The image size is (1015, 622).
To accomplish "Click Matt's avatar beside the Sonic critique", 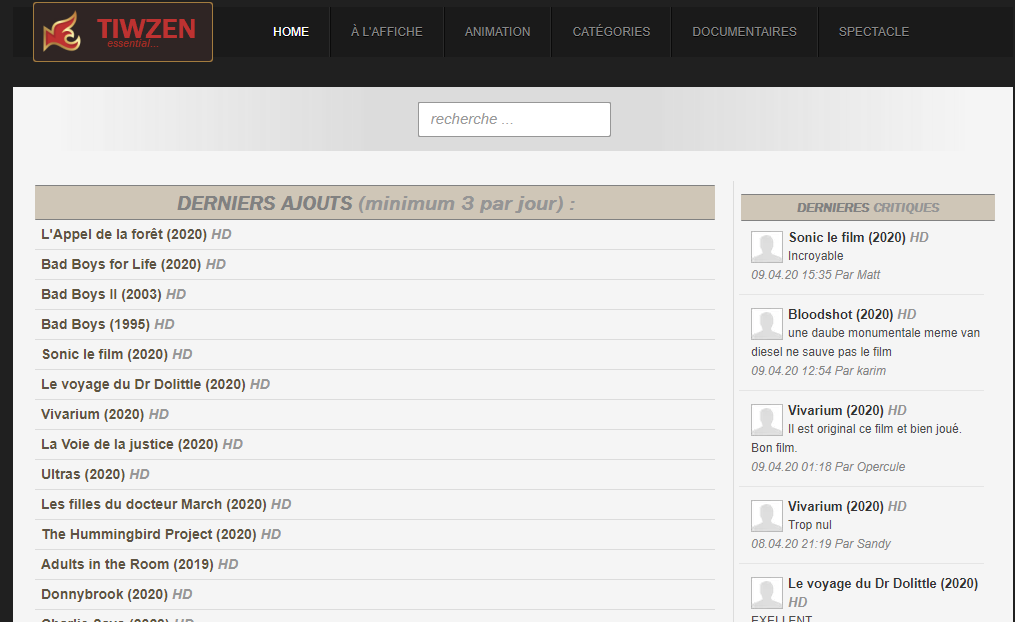I will tap(766, 247).
